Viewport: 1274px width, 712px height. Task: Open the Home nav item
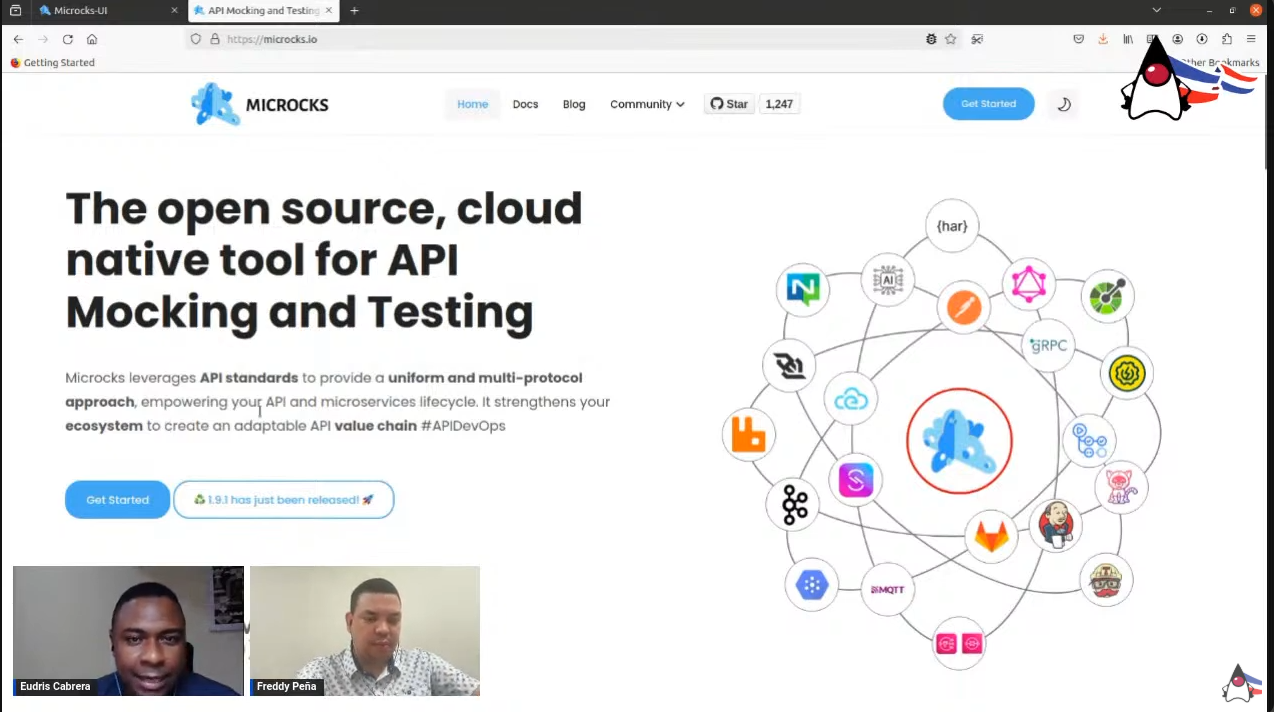473,104
